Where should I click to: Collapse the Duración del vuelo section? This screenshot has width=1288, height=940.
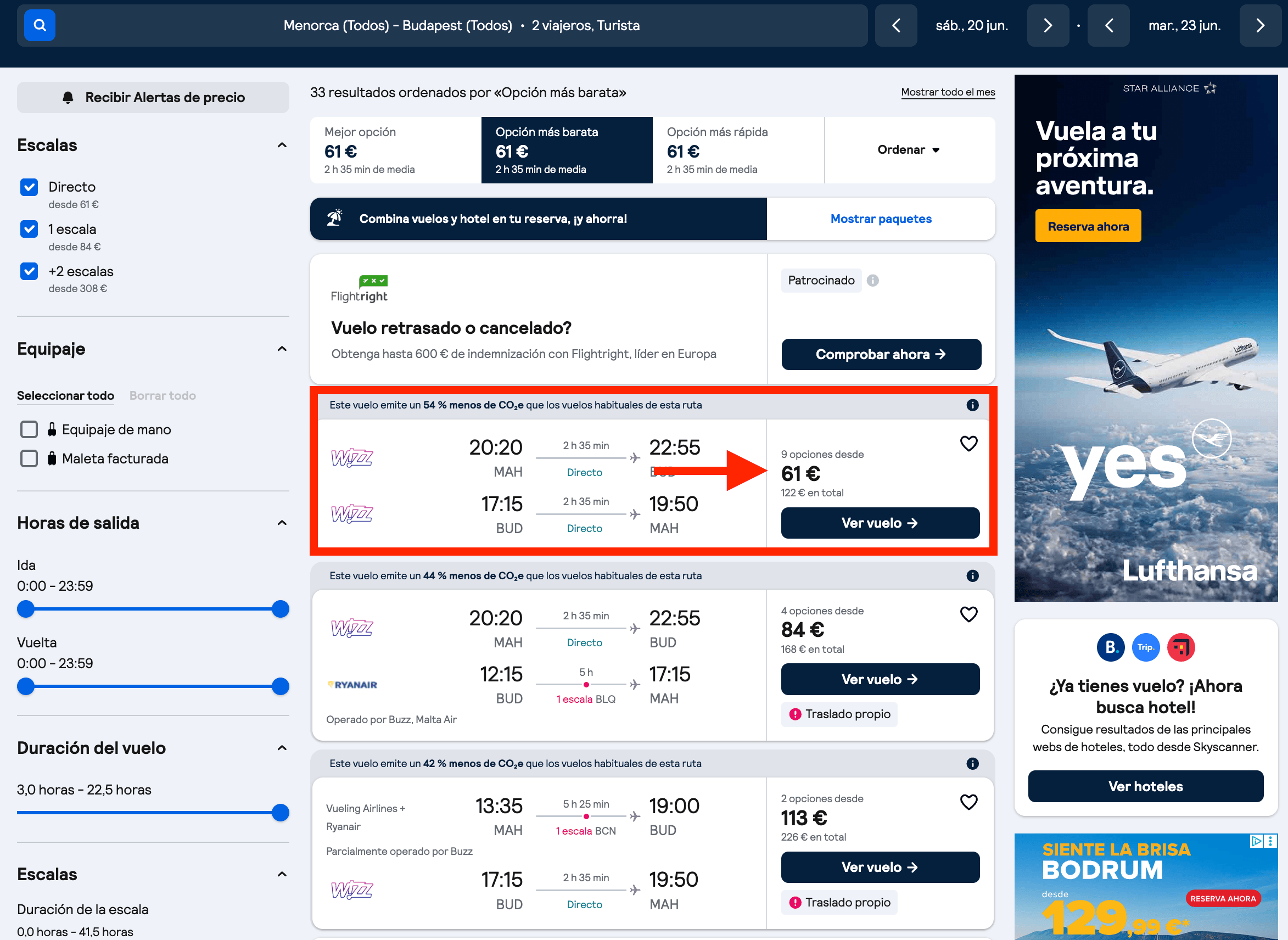282,748
